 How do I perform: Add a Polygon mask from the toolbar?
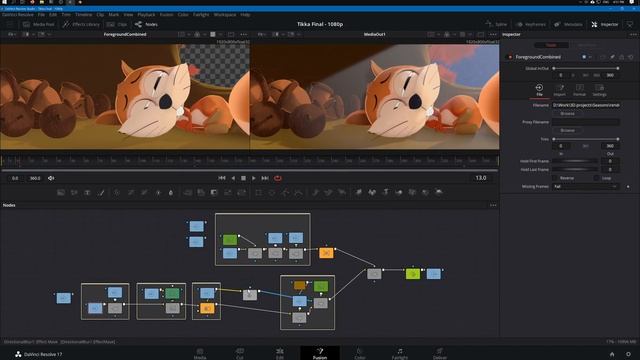click(285, 192)
